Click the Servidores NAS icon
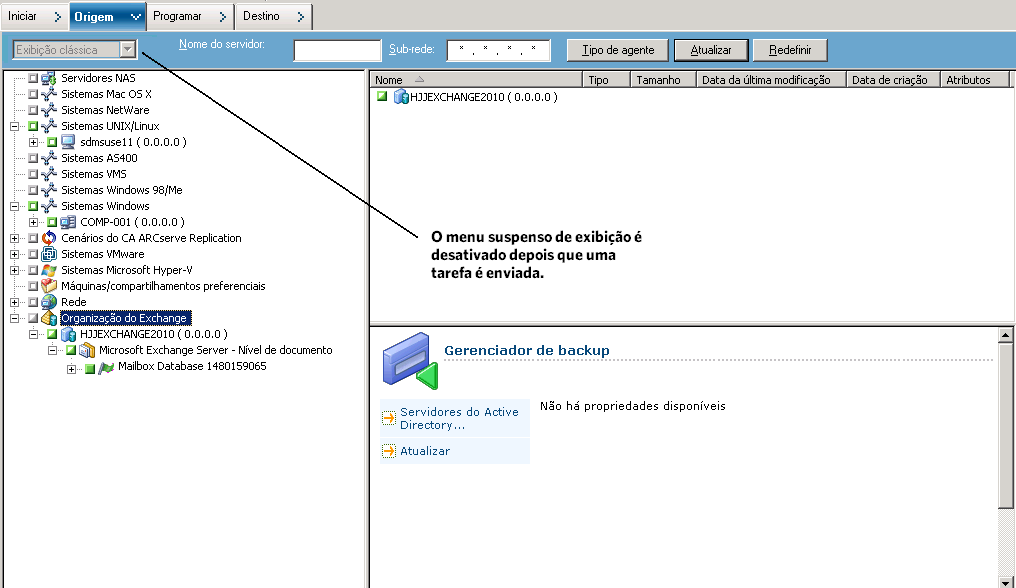Viewport: 1016px width, 588px height. (47, 78)
